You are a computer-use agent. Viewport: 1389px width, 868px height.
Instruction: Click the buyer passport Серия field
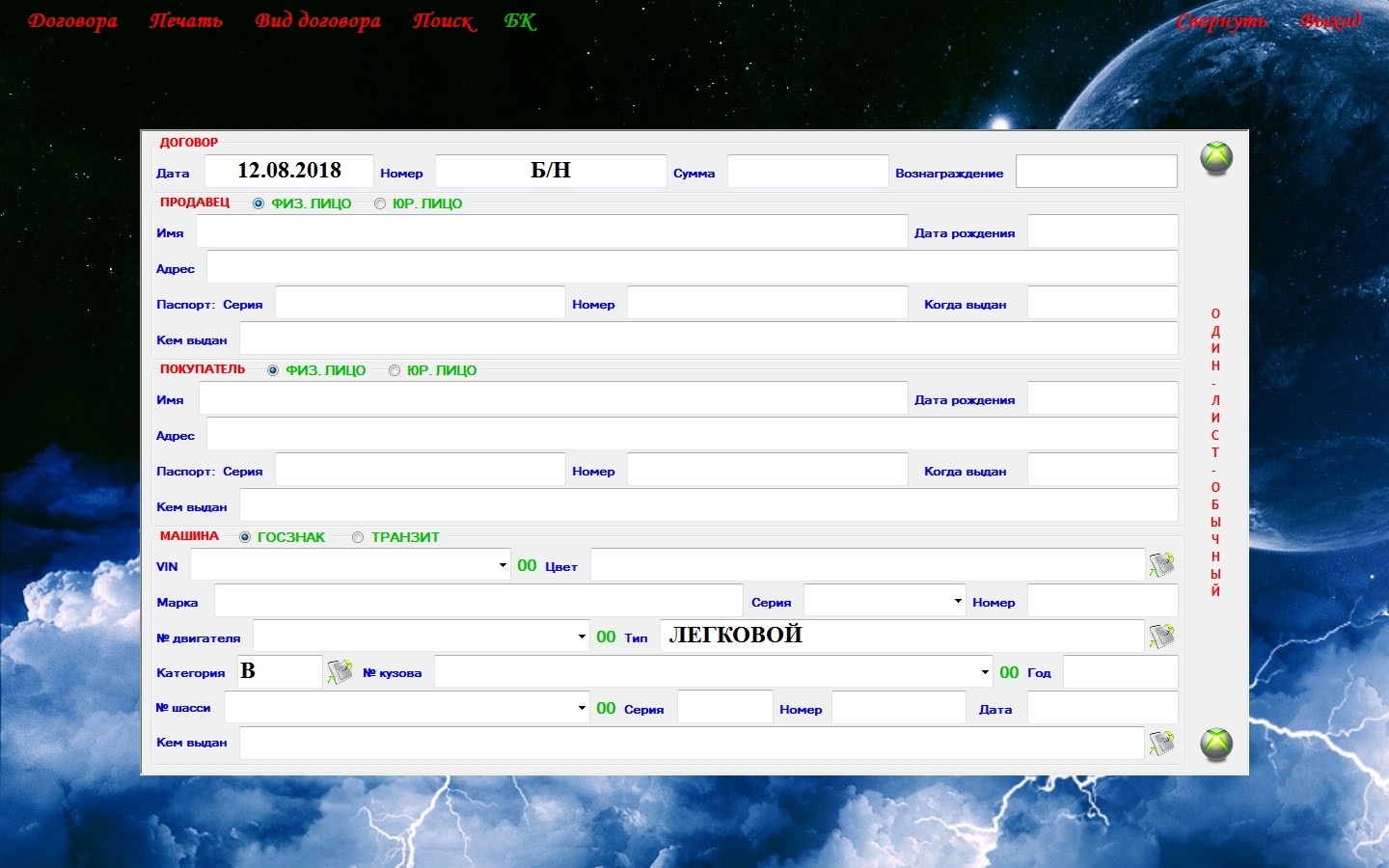421,470
